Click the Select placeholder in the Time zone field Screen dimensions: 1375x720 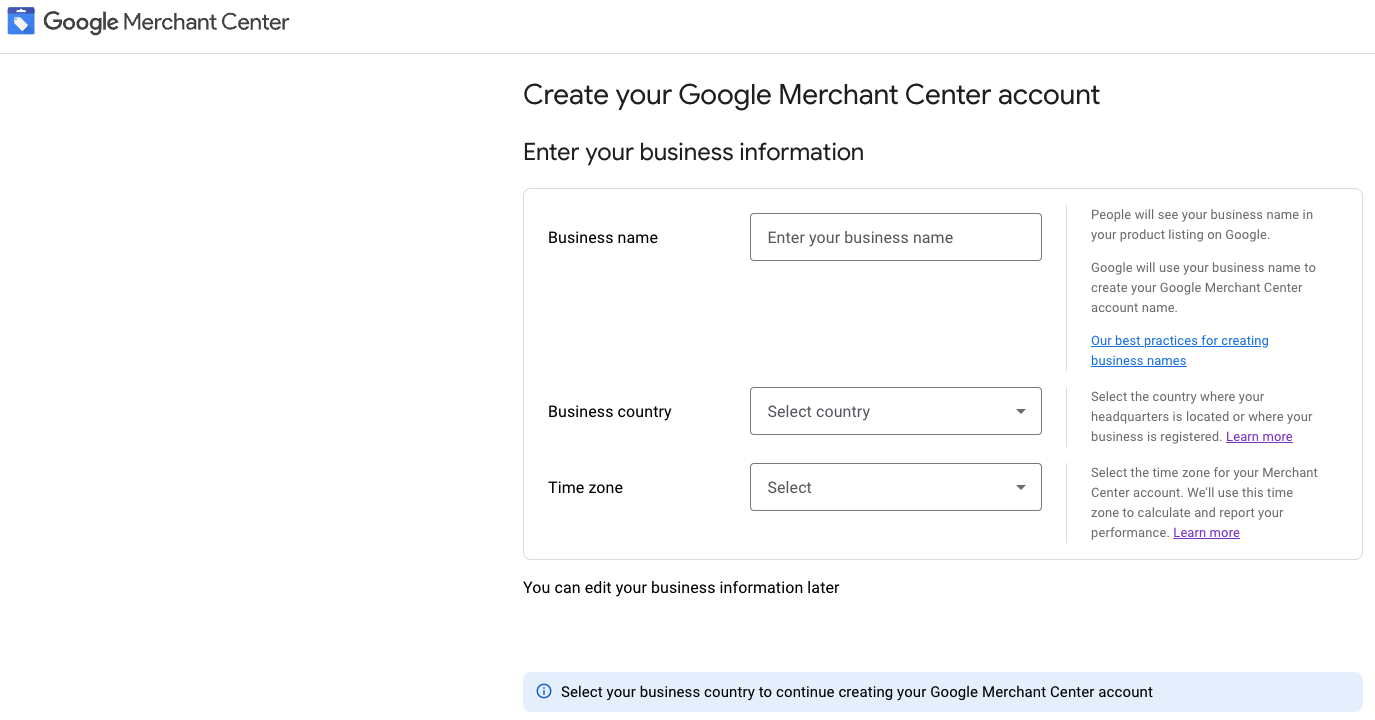[x=790, y=487]
